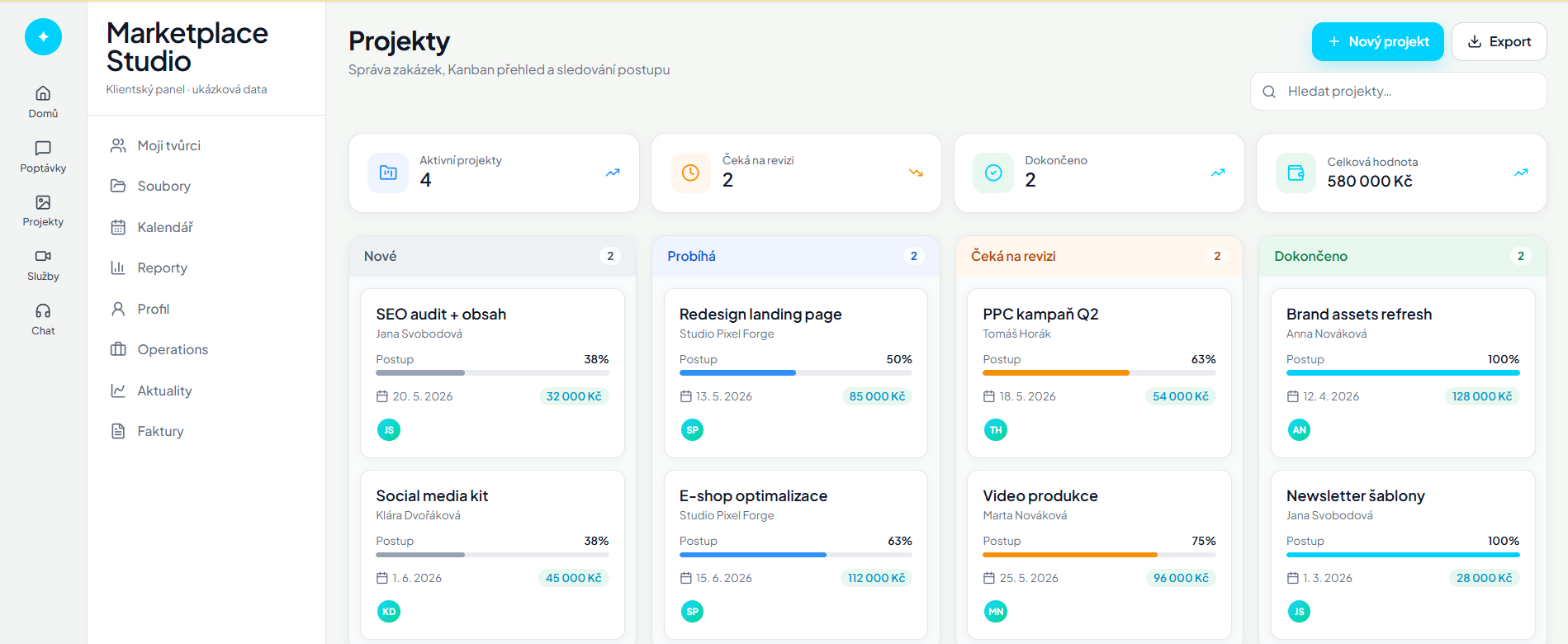The width and height of the screenshot is (1568, 644).
Task: Click the Marketplace Studio star logo
Action: coord(43,37)
